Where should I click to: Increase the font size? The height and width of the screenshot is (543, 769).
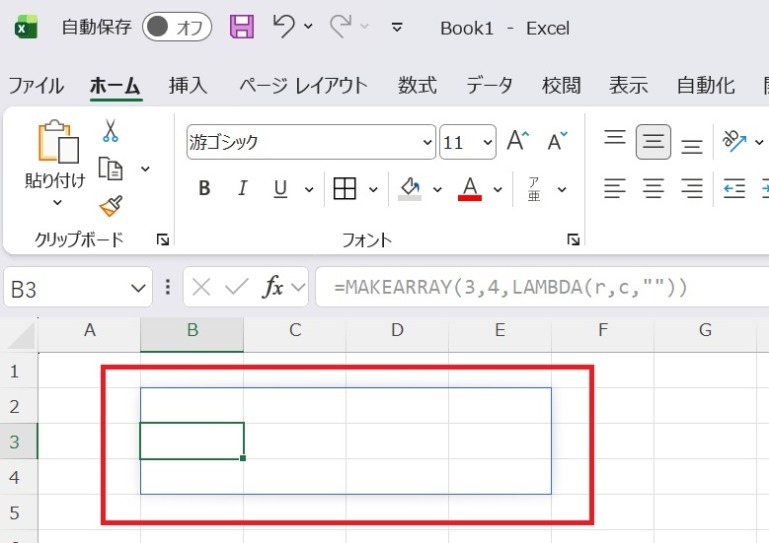tap(518, 141)
